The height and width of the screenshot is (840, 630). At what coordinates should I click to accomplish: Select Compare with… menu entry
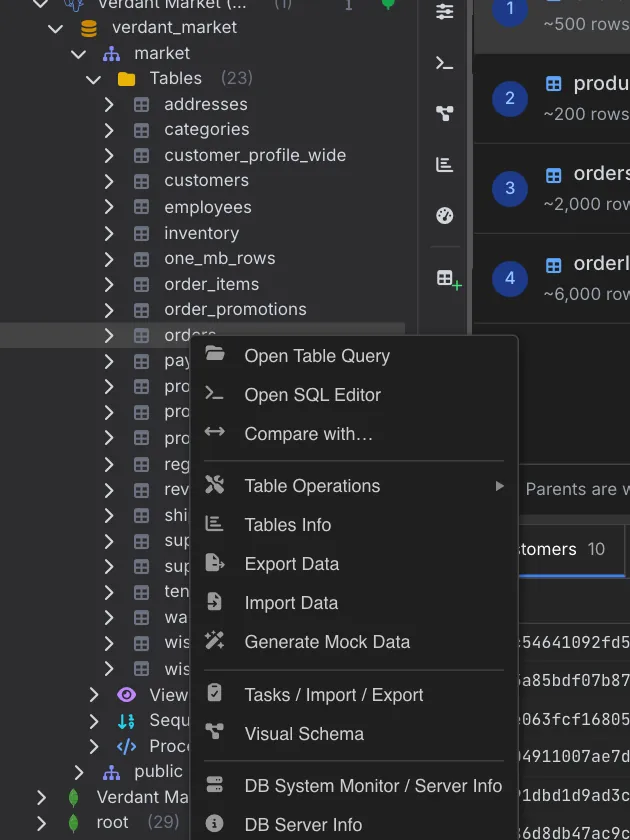[354, 434]
